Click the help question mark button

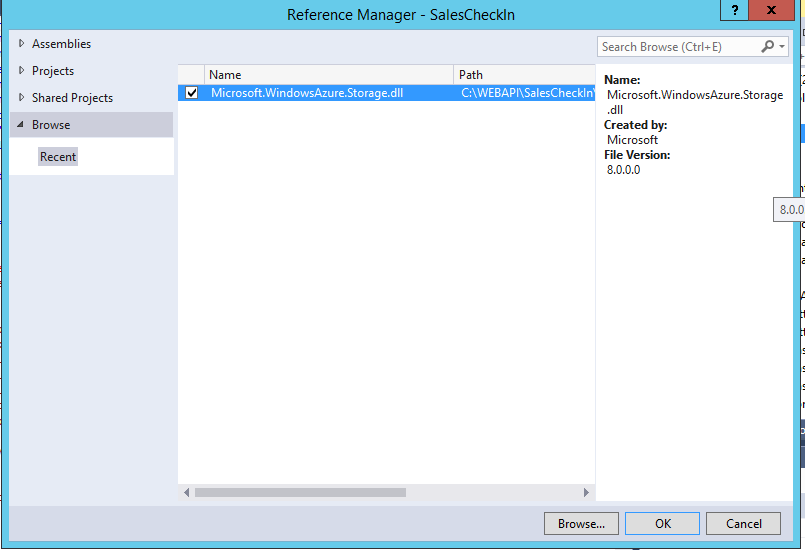click(x=734, y=10)
